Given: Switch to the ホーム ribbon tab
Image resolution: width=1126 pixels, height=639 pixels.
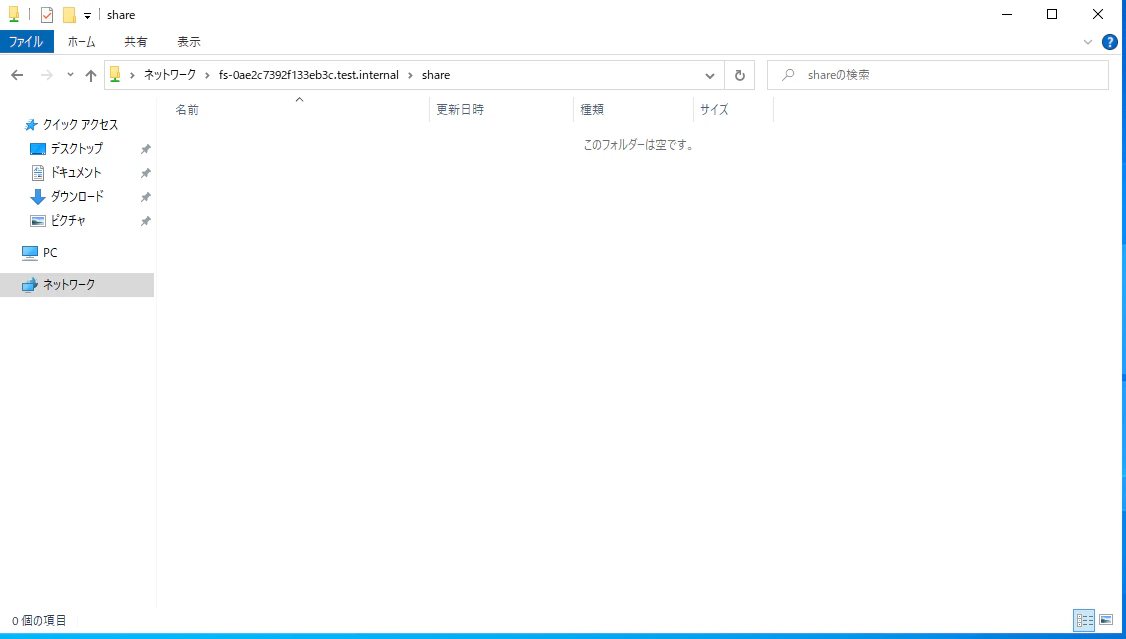Looking at the screenshot, I should point(81,42).
